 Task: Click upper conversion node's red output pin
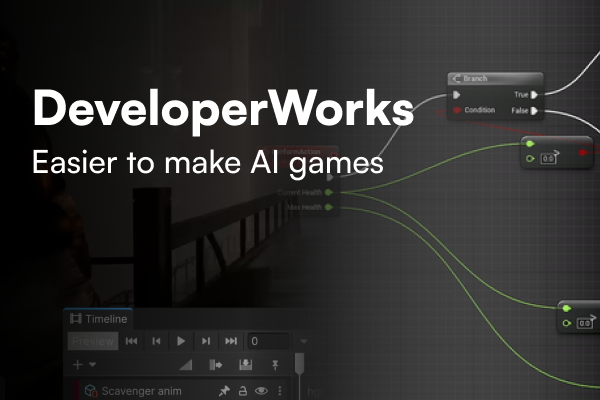(582, 152)
